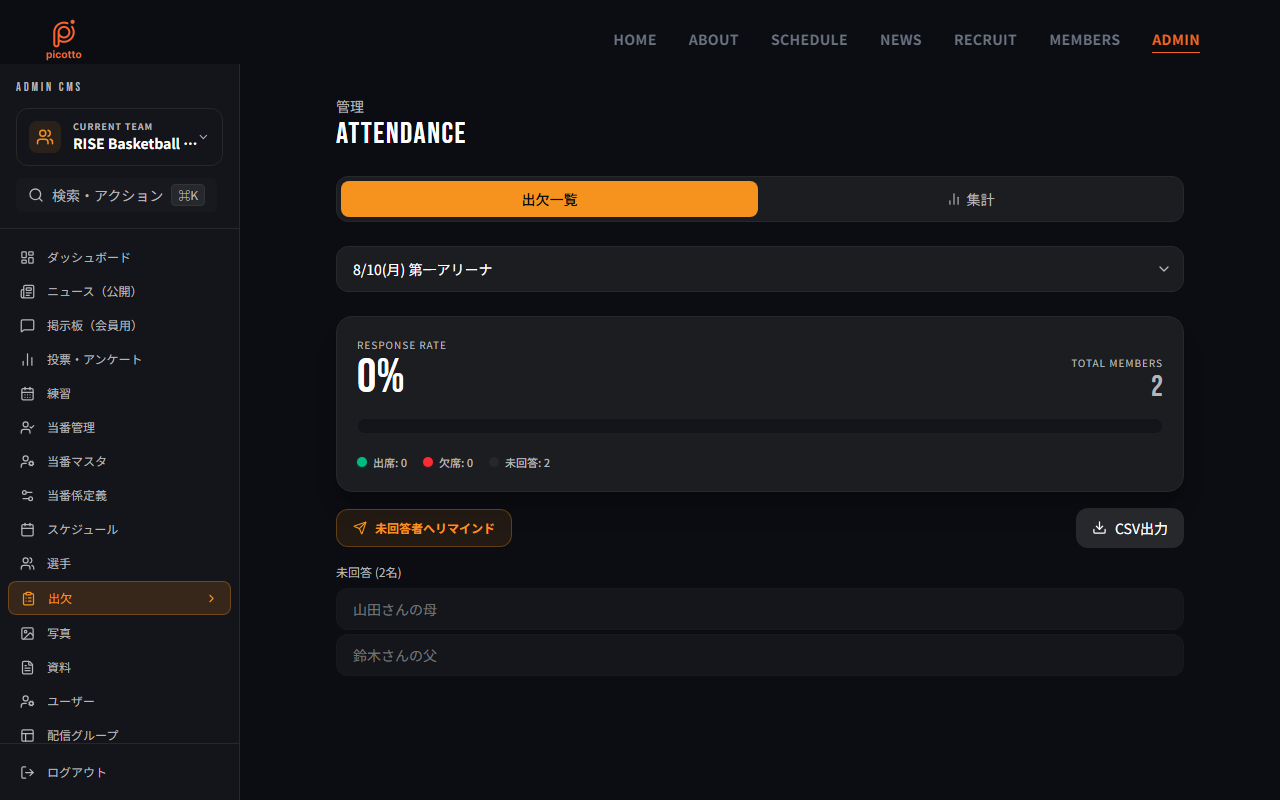Click the ログアウト exit icon

tap(28, 773)
